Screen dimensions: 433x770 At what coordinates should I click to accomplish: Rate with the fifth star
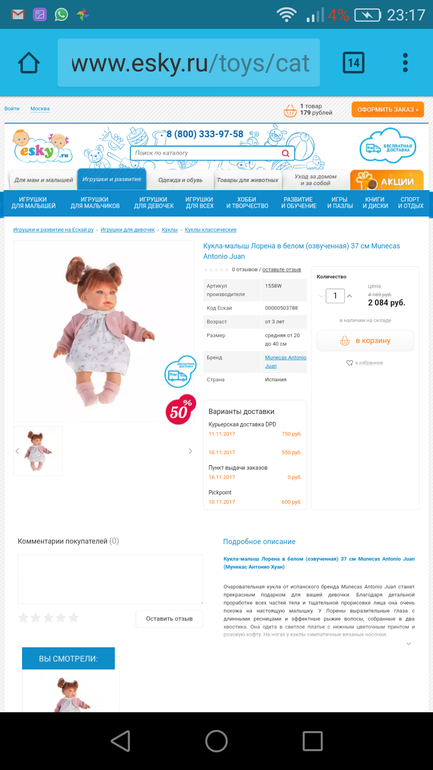pyautogui.click(x=73, y=618)
